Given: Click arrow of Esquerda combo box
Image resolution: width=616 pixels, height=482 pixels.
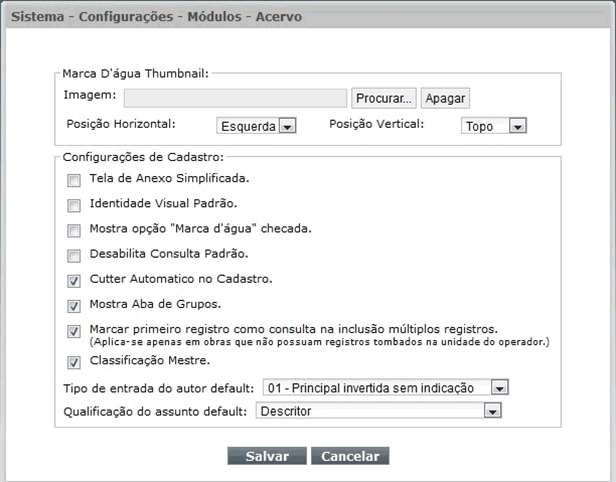Looking at the screenshot, I should [287, 126].
